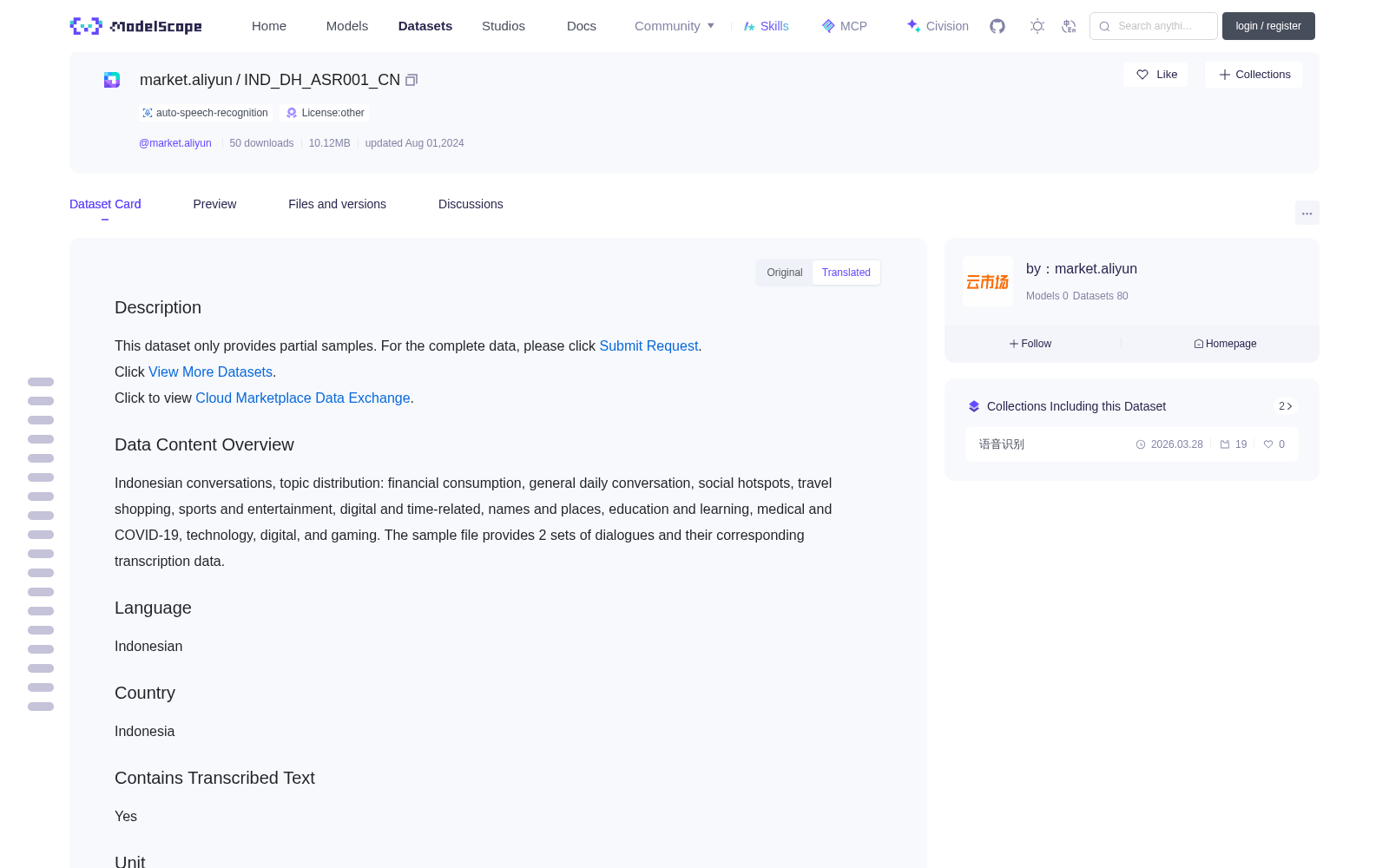The height and width of the screenshot is (868, 1389).
Task: Open Skills link
Action: pyautogui.click(x=767, y=26)
